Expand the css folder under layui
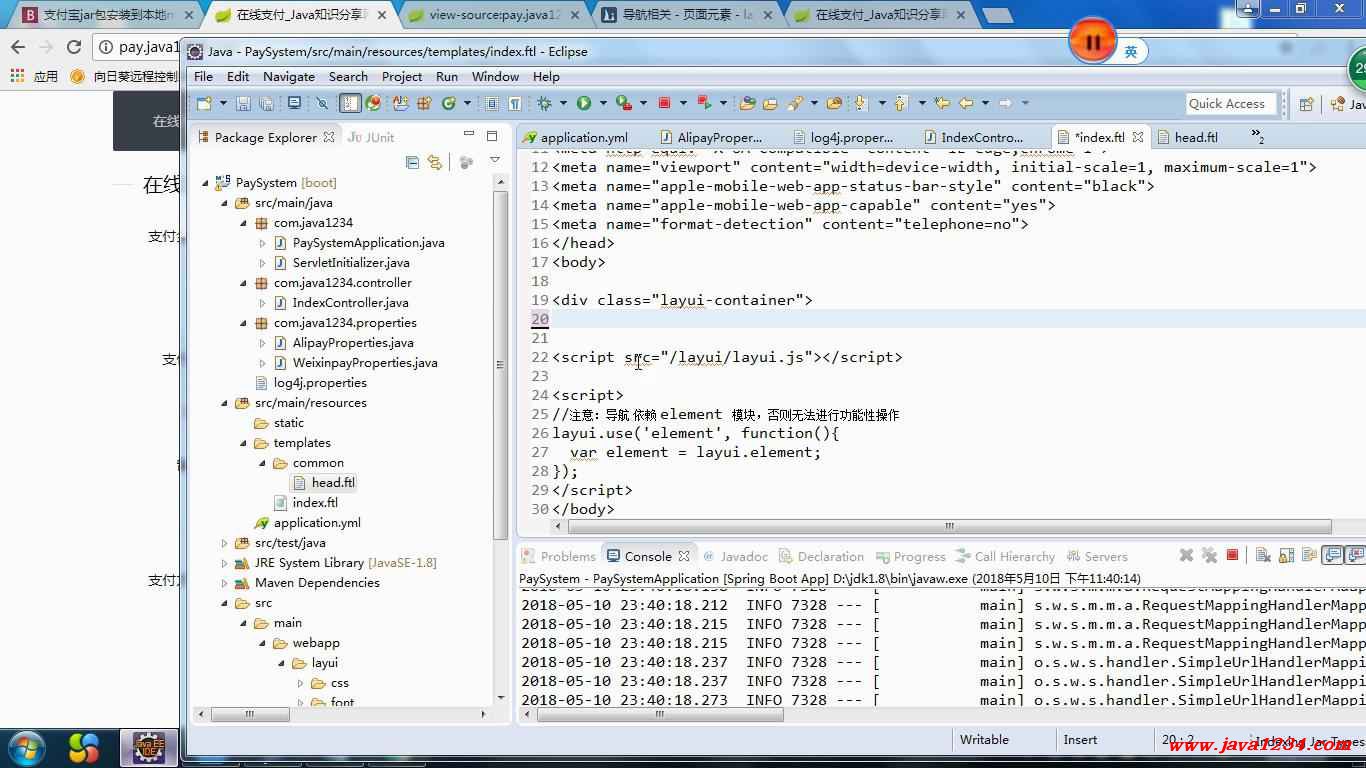Screen dimensions: 1366x768 click(x=301, y=683)
